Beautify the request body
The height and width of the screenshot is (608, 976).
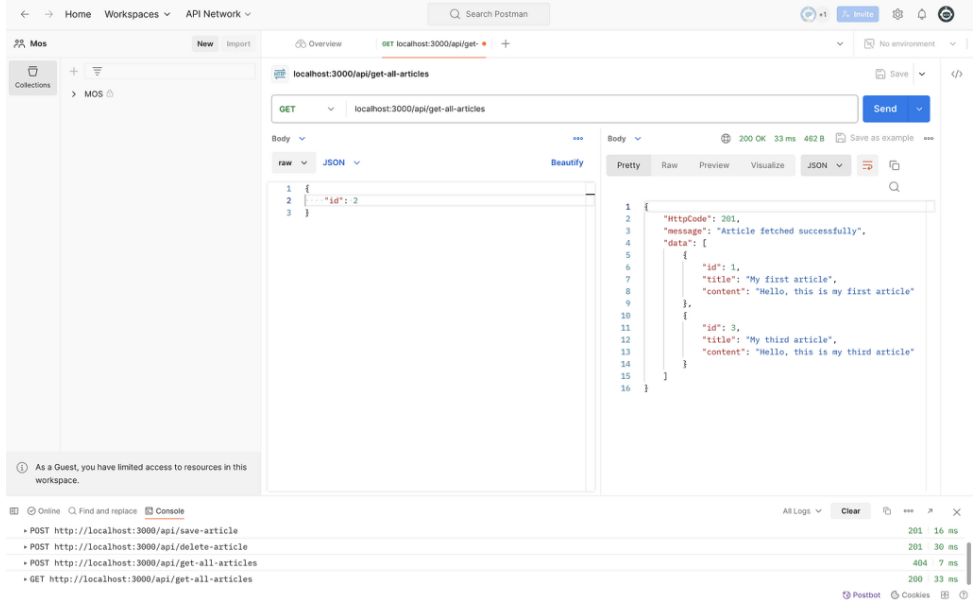pos(566,162)
